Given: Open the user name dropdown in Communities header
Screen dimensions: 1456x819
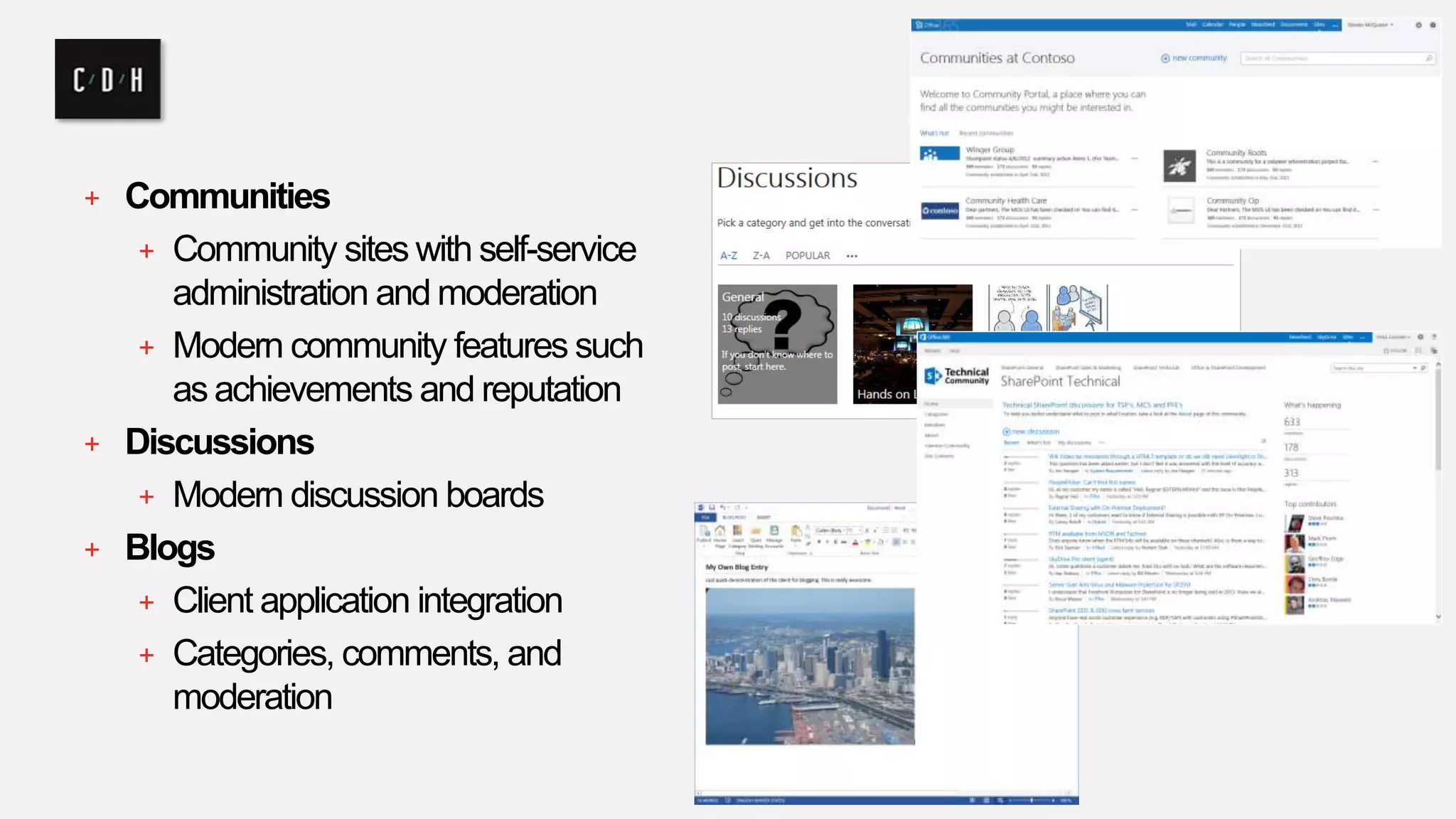Looking at the screenshot, I should (x=1370, y=25).
